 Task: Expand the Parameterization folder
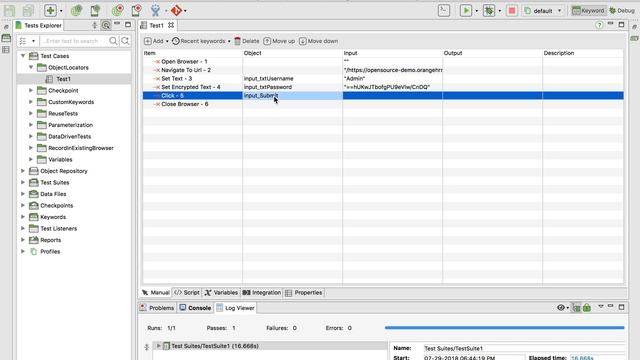31,125
